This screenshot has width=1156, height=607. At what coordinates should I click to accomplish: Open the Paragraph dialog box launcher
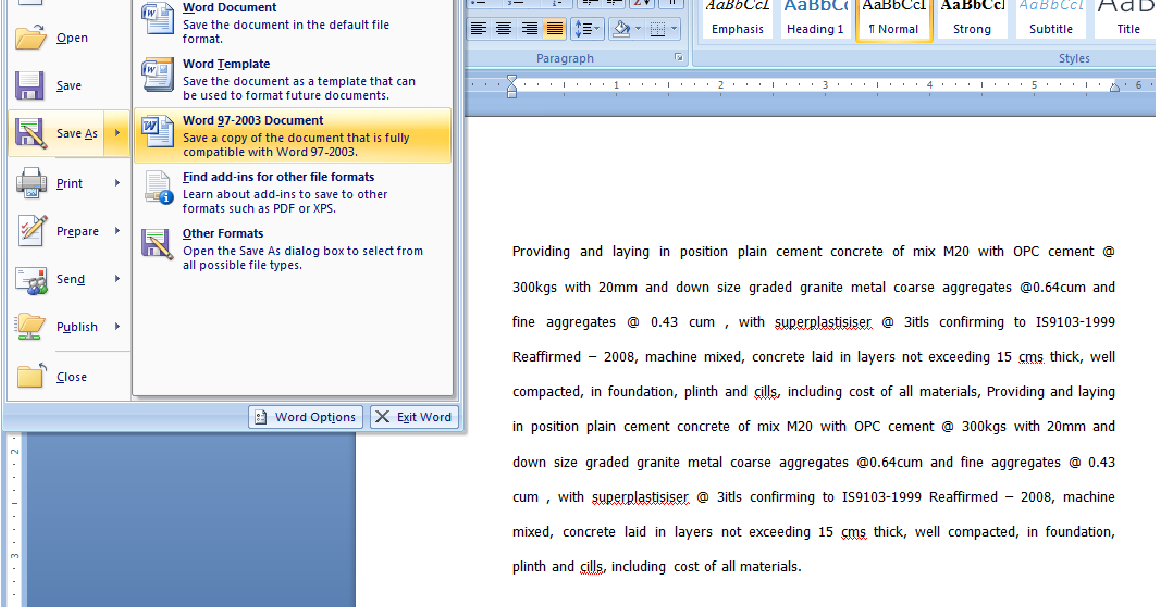pyautogui.click(x=679, y=58)
